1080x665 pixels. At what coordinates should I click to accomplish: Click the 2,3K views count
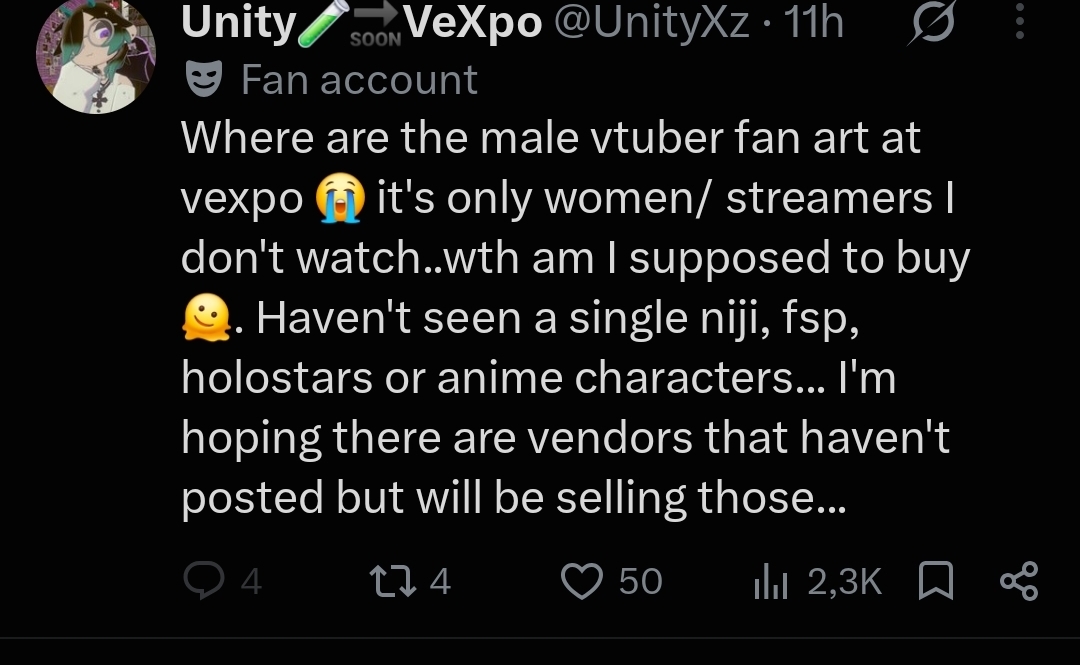pos(844,582)
